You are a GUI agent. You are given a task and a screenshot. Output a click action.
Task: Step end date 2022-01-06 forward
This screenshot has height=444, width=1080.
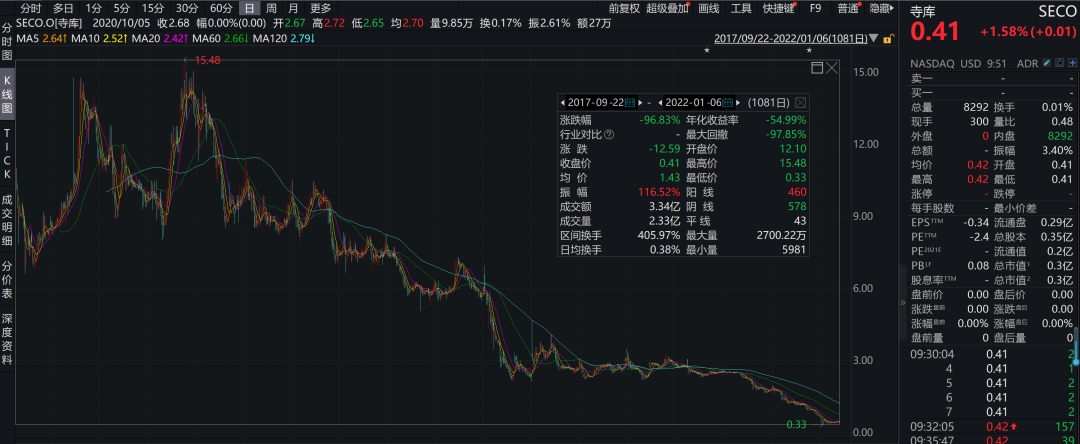pos(740,103)
